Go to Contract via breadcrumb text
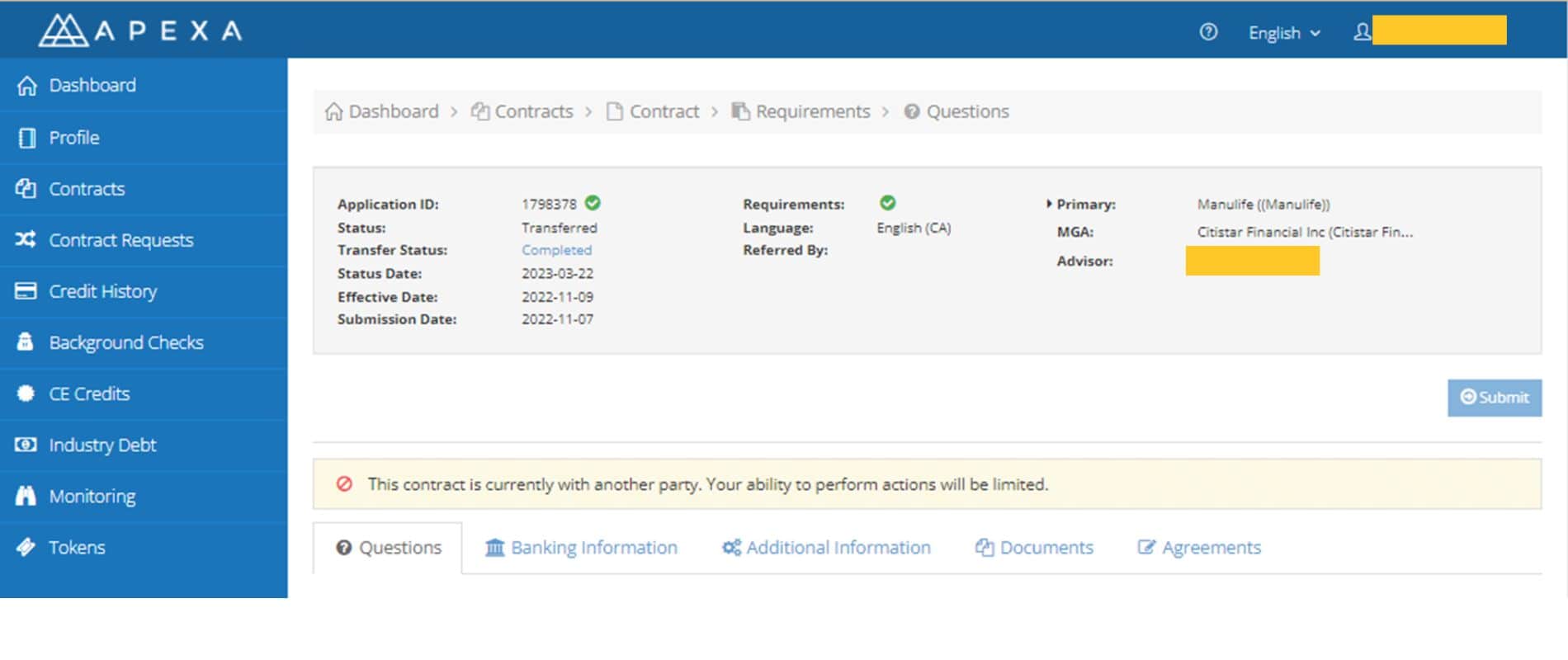The height and width of the screenshot is (660, 1568). tap(664, 111)
